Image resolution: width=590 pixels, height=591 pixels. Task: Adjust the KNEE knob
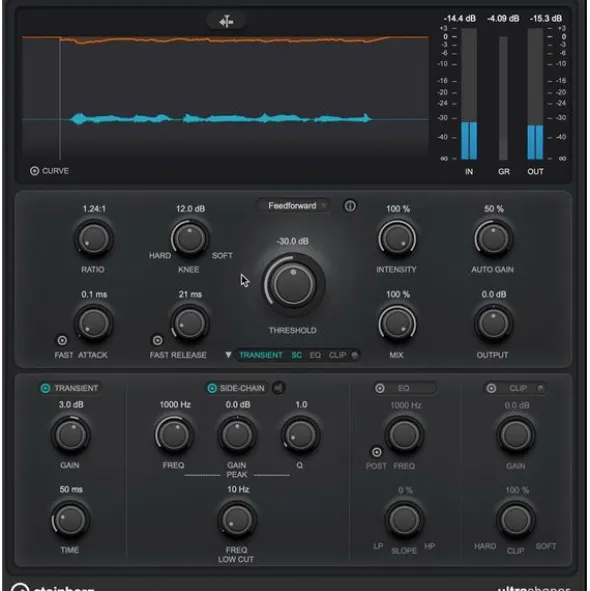190,239
